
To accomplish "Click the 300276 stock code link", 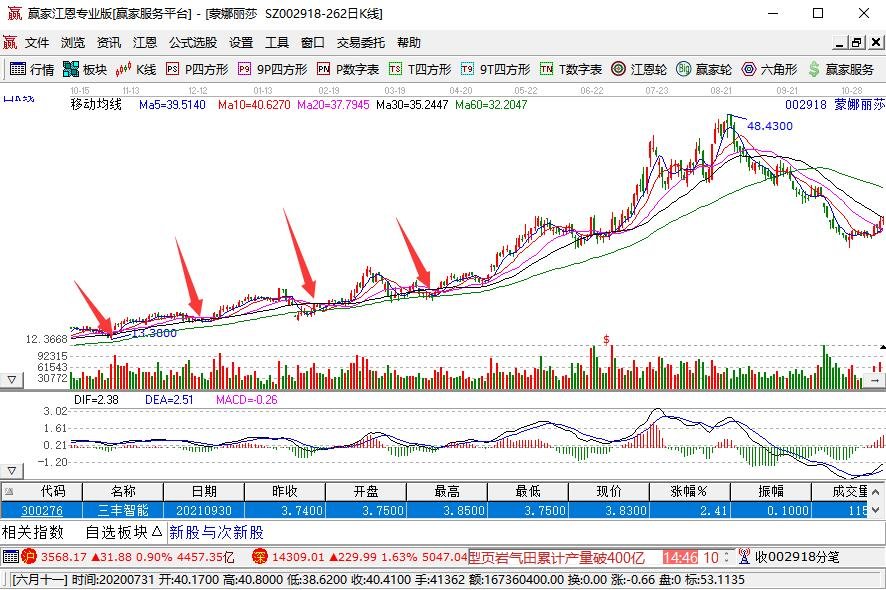I will point(42,511).
